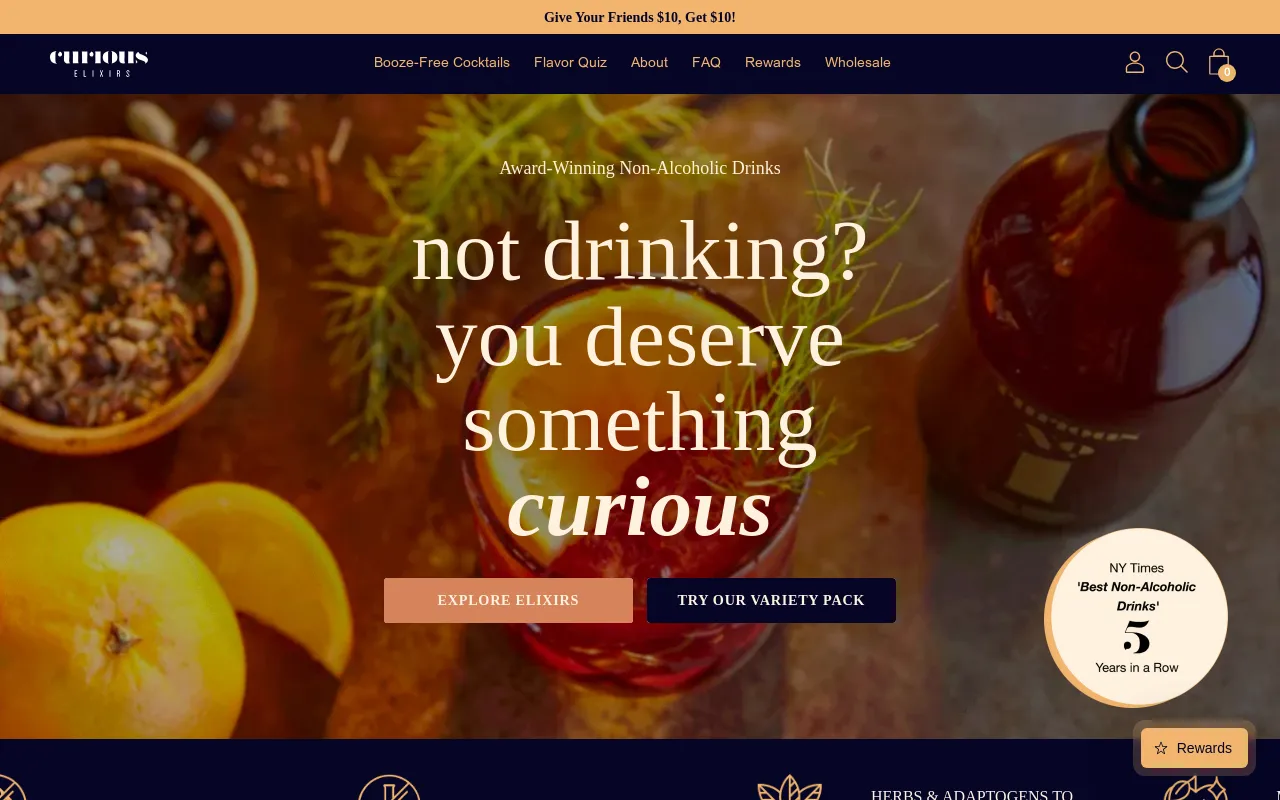Open the floating Rewards button
Screen dimensions: 1280x800
pyautogui.click(x=1194, y=748)
